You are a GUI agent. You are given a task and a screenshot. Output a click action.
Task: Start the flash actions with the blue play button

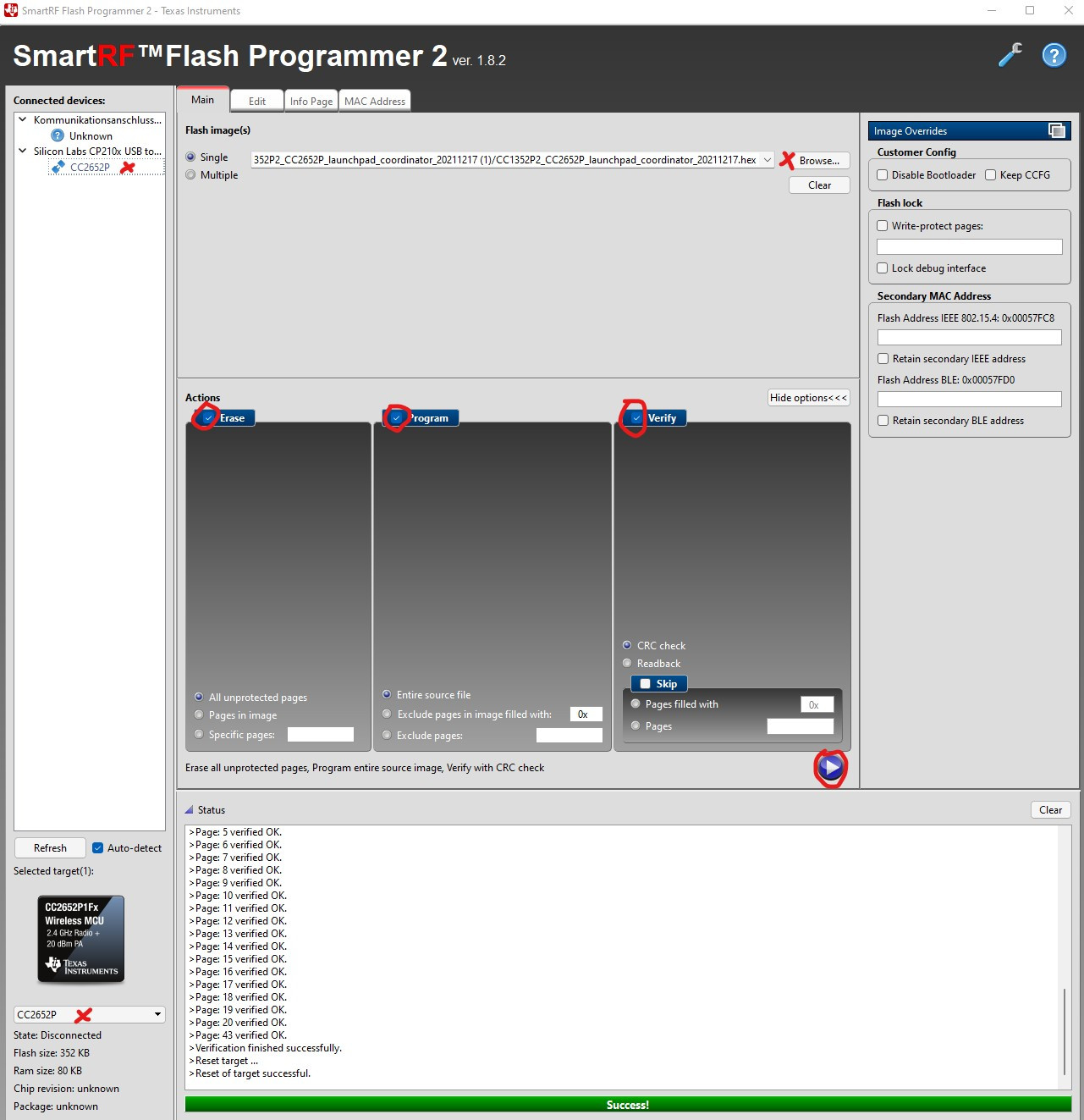click(x=831, y=767)
